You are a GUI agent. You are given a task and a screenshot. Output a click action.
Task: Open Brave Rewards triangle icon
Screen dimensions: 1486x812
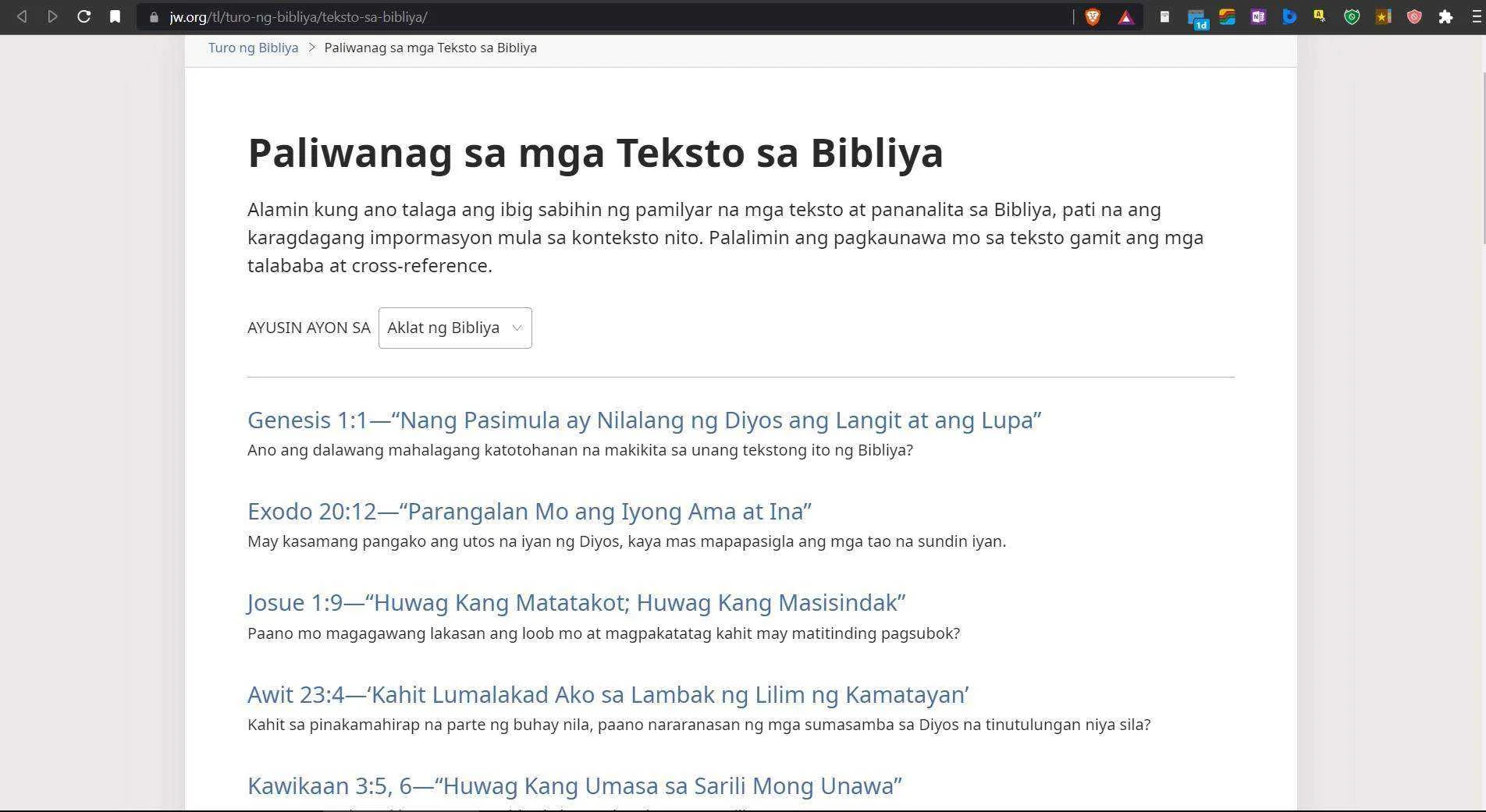click(x=1125, y=17)
